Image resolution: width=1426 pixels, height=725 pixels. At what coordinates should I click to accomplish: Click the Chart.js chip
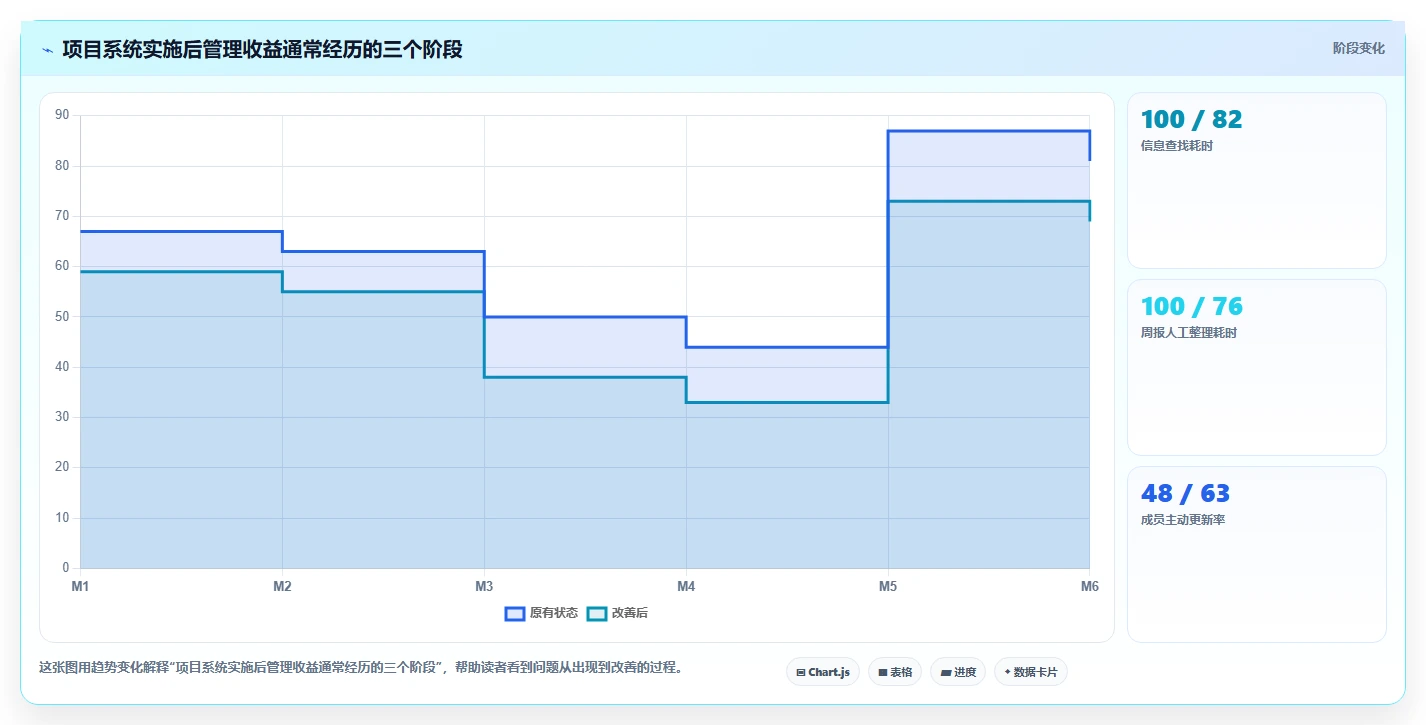pyautogui.click(x=823, y=672)
